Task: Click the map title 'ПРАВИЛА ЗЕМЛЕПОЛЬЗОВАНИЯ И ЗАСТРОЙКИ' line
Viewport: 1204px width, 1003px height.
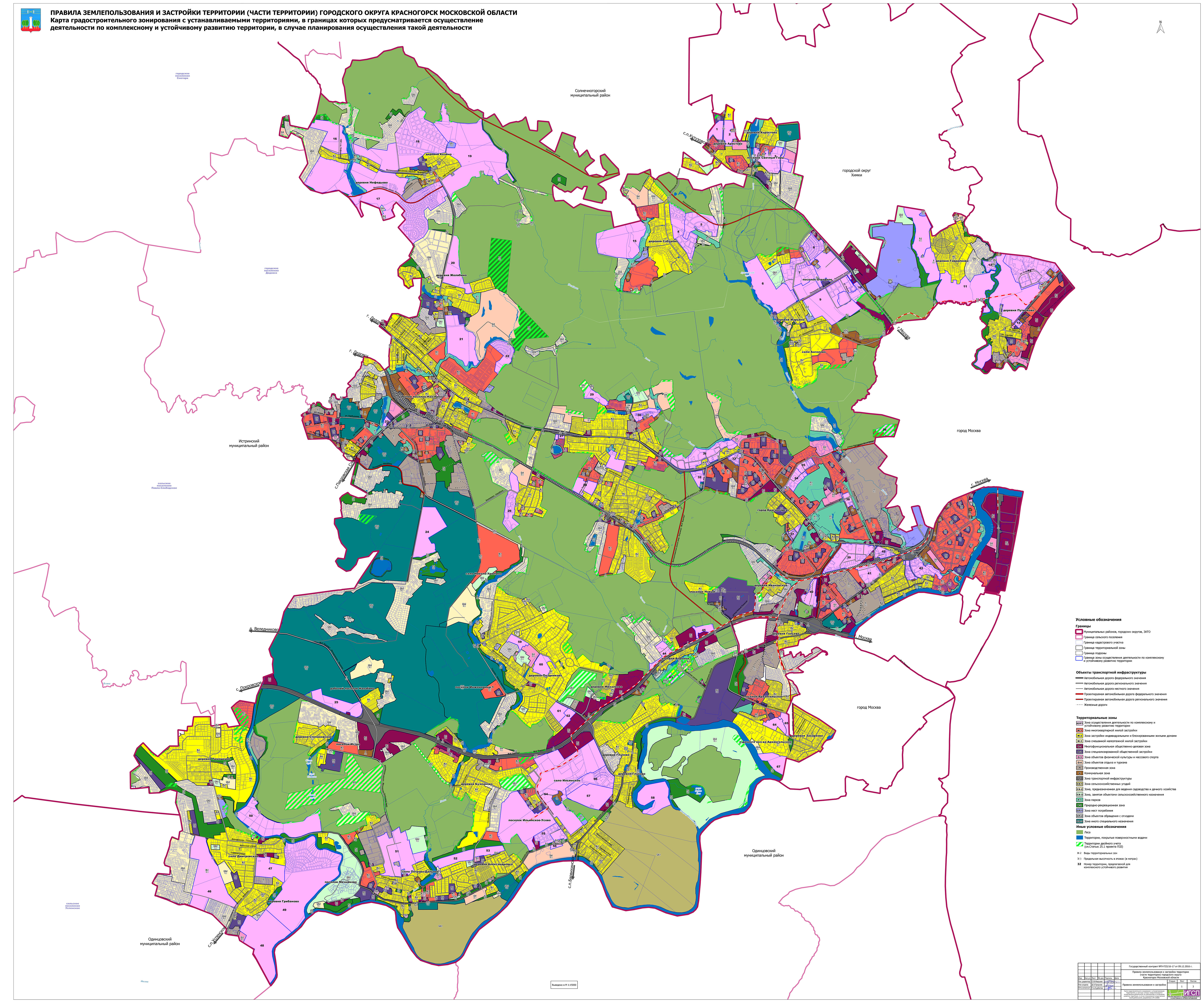Action: pyautogui.click(x=284, y=13)
